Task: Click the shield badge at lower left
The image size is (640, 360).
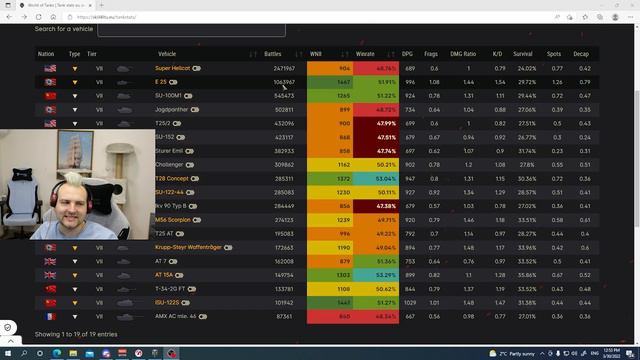Action: click(x=8, y=327)
